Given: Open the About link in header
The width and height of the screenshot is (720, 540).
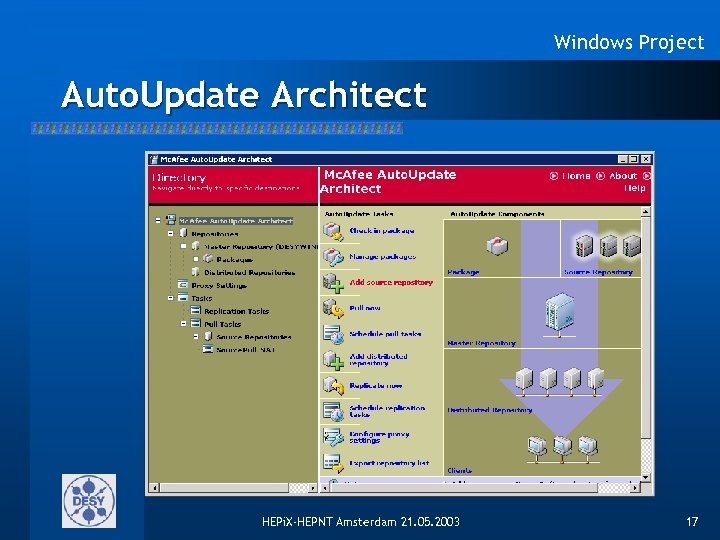Looking at the screenshot, I should click(623, 176).
